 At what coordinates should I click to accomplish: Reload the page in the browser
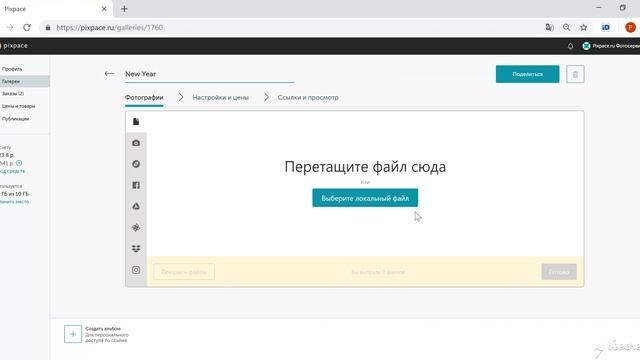27,27
